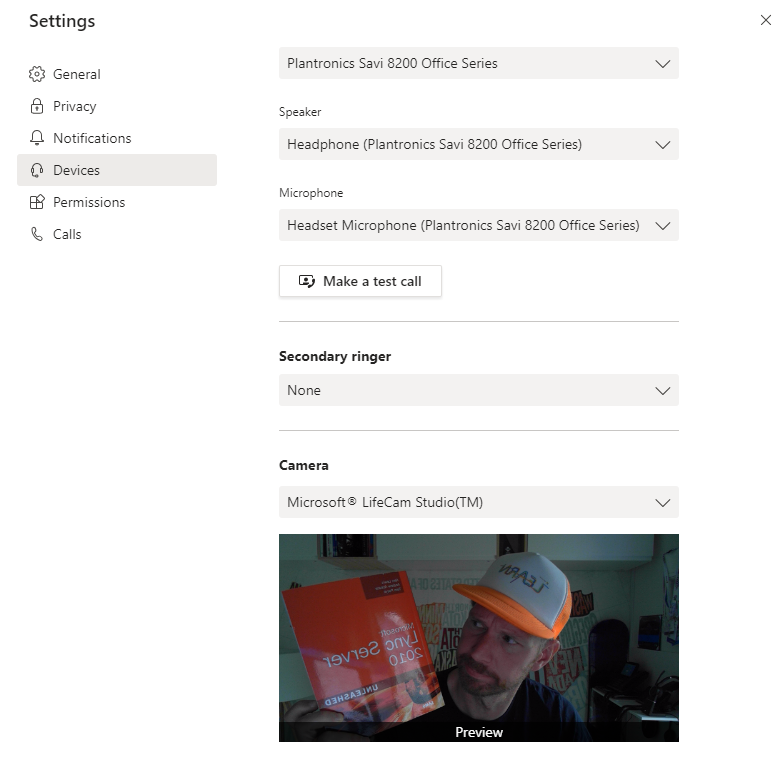Open Calls settings

click(117, 234)
